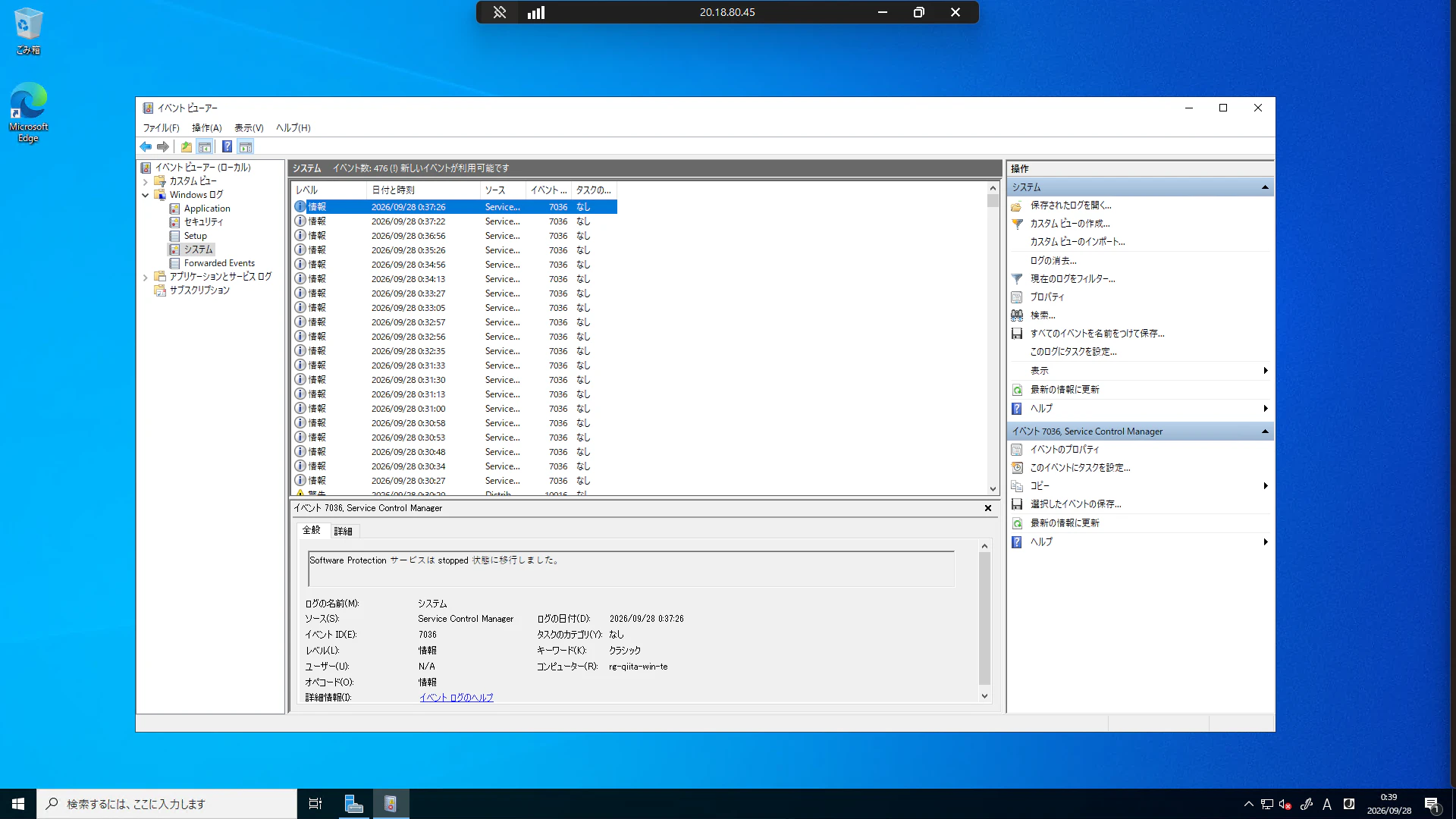Image resolution: width=1456 pixels, height=819 pixels.
Task: Open the notification center taskbar icon
Action: pyautogui.click(x=1432, y=804)
